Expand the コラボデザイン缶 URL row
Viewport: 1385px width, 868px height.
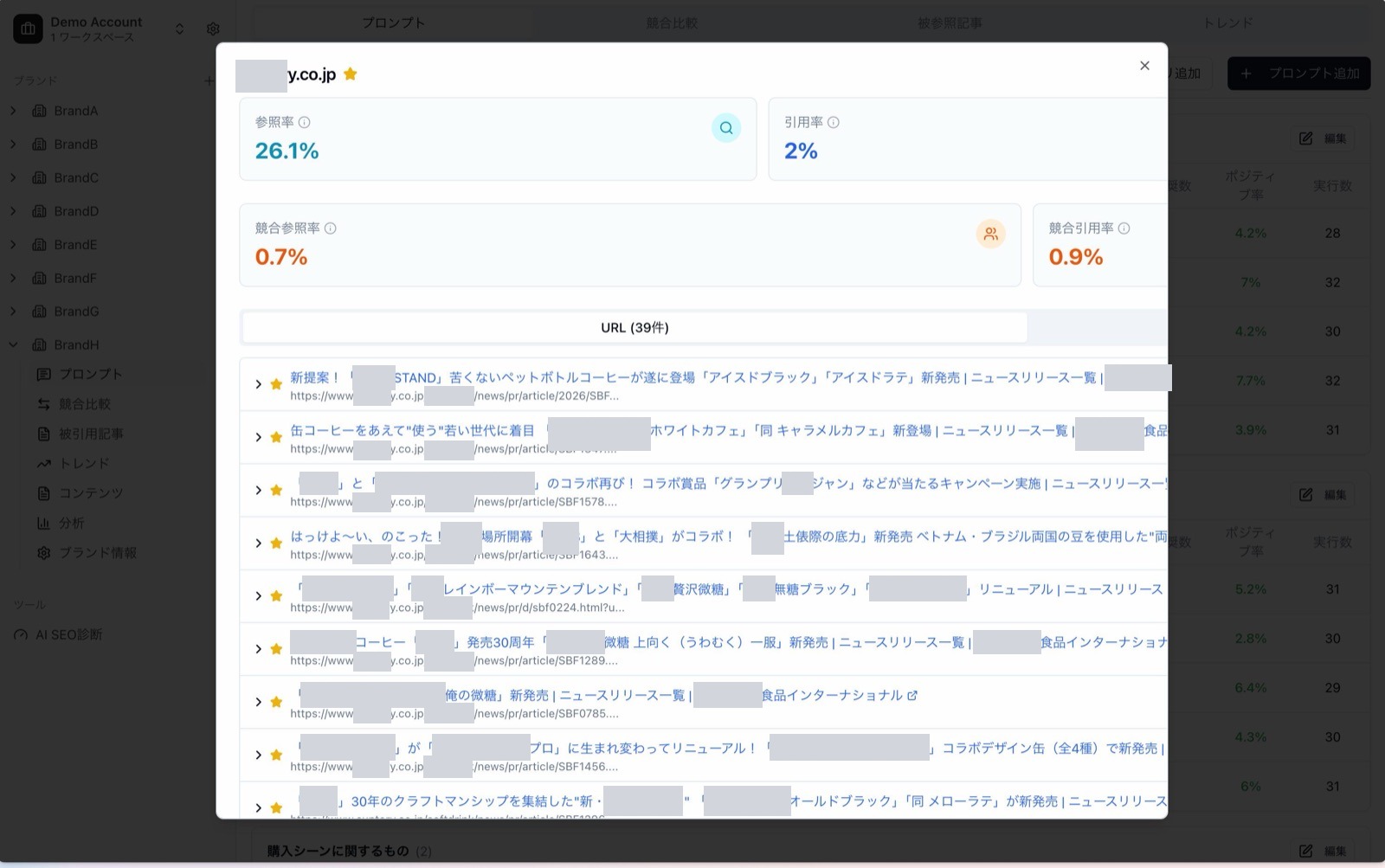pos(258,755)
